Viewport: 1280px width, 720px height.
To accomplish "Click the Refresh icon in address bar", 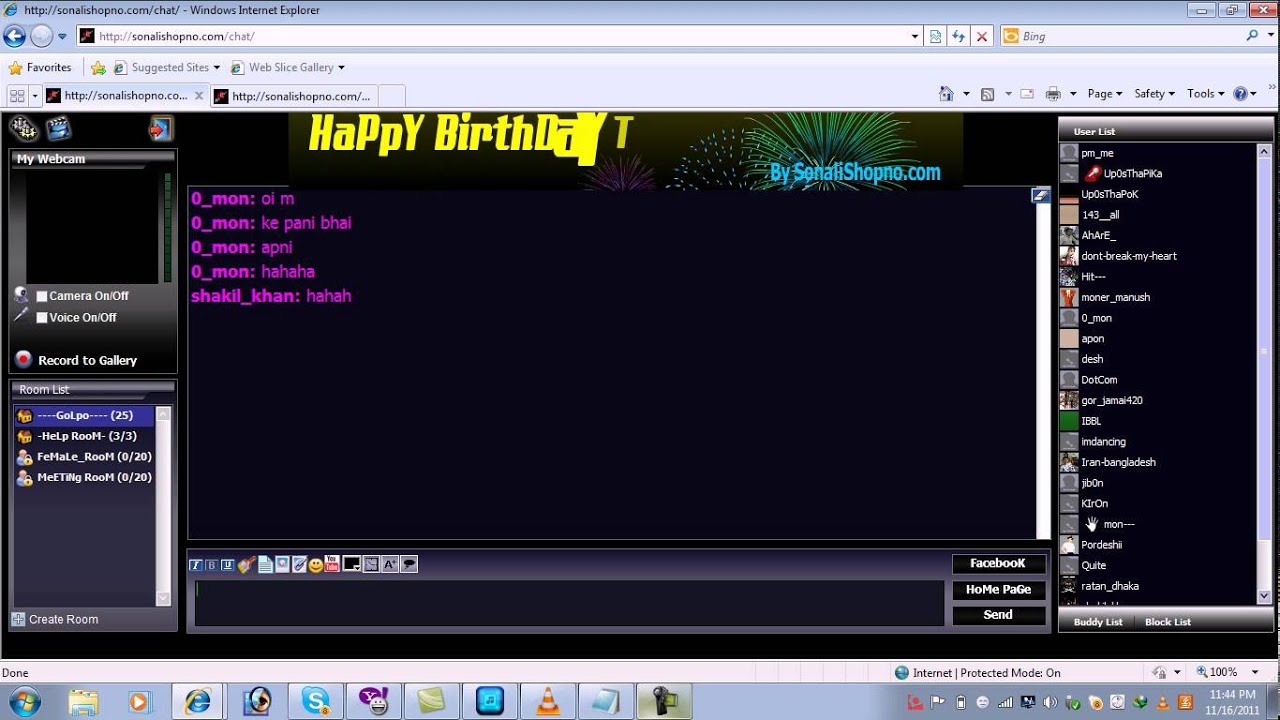I will [958, 36].
